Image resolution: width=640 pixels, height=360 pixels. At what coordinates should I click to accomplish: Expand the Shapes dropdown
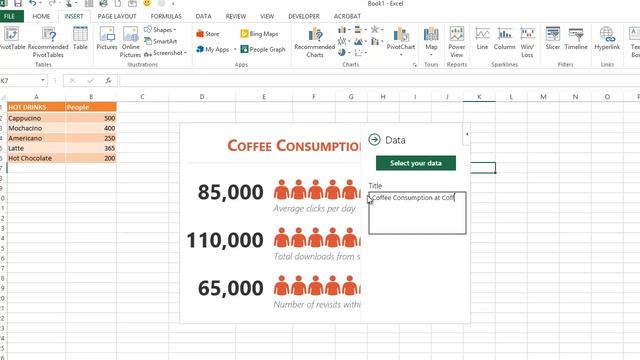[161, 30]
